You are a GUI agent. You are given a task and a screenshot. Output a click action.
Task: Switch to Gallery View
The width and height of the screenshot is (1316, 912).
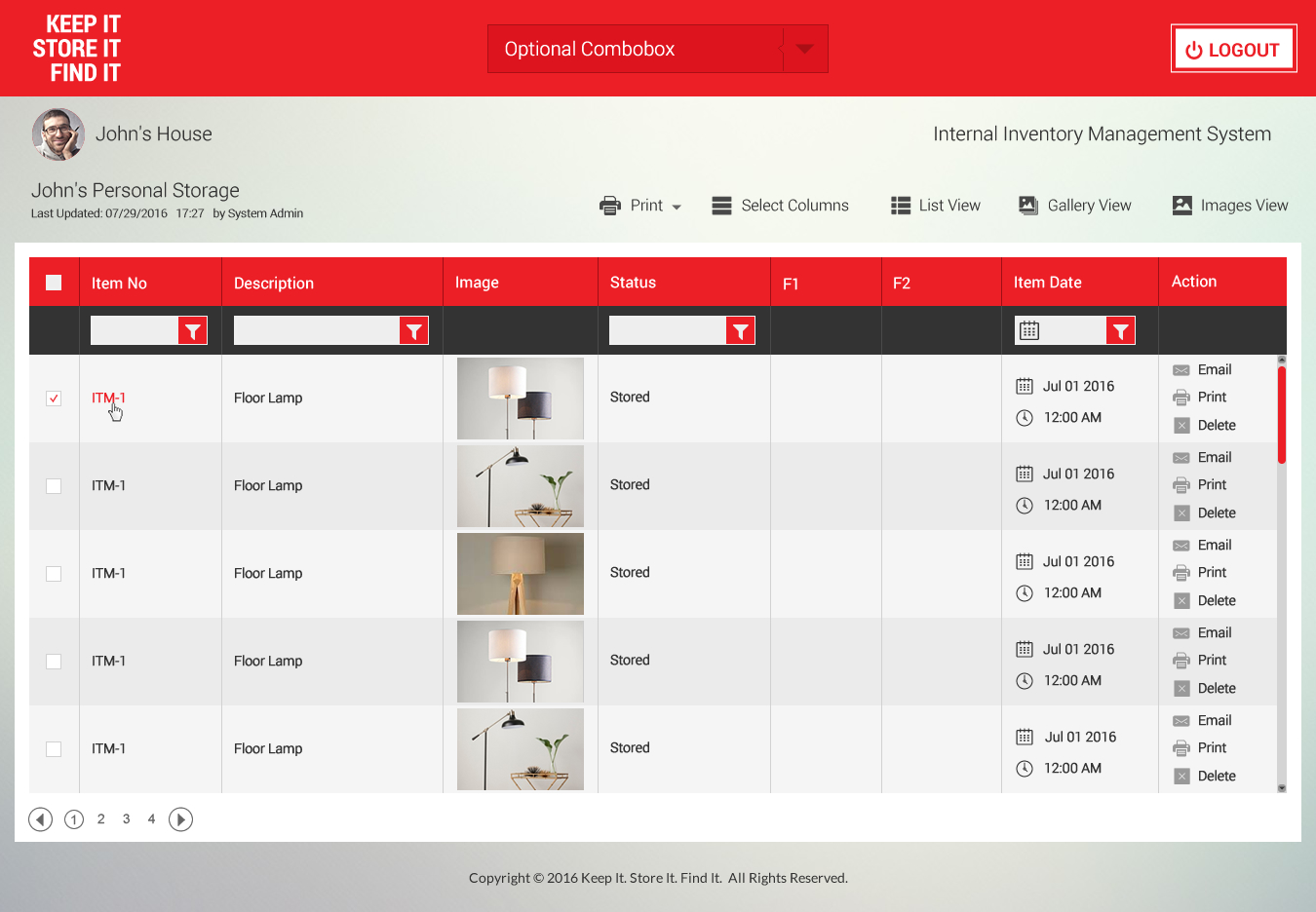1075,206
